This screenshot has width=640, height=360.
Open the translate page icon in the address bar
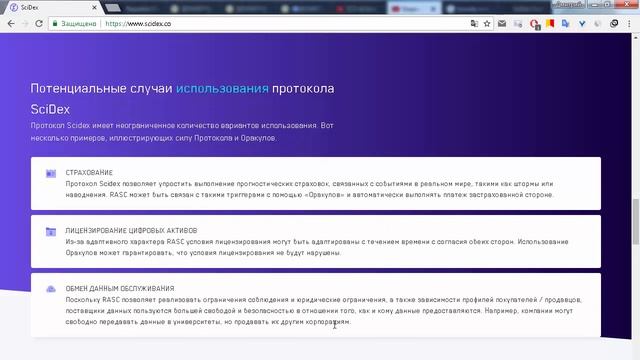(474, 24)
